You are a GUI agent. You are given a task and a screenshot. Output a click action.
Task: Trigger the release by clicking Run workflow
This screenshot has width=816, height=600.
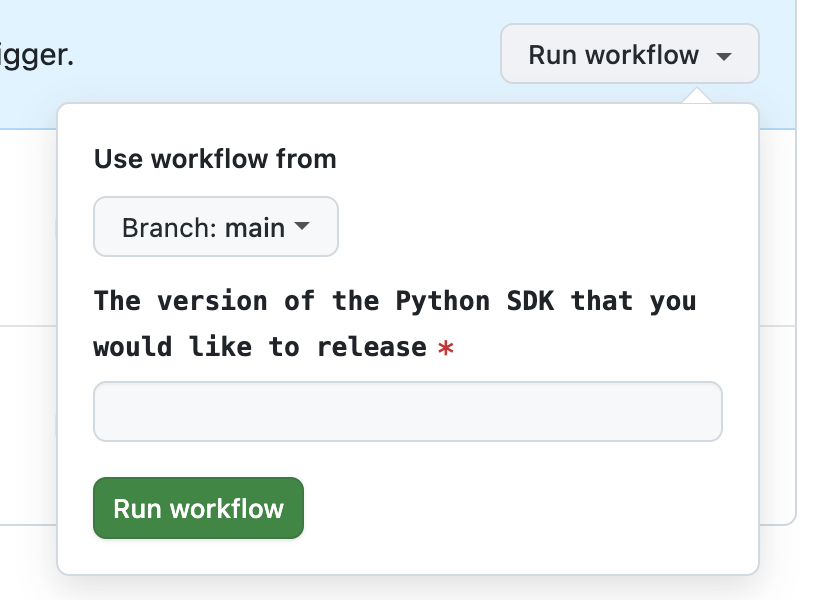[198, 508]
